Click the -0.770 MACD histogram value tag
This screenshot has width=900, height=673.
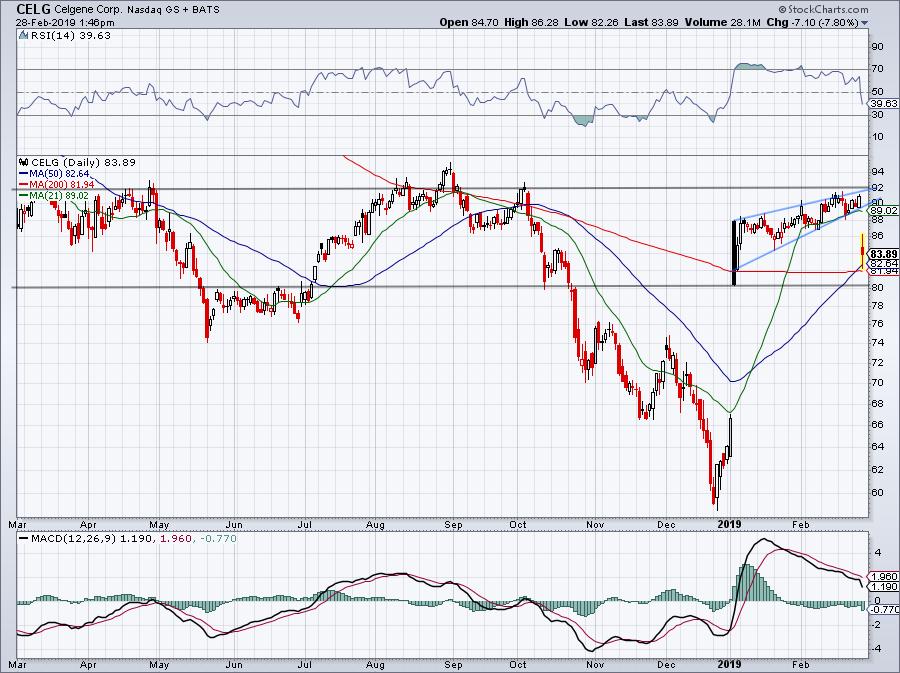point(883,610)
